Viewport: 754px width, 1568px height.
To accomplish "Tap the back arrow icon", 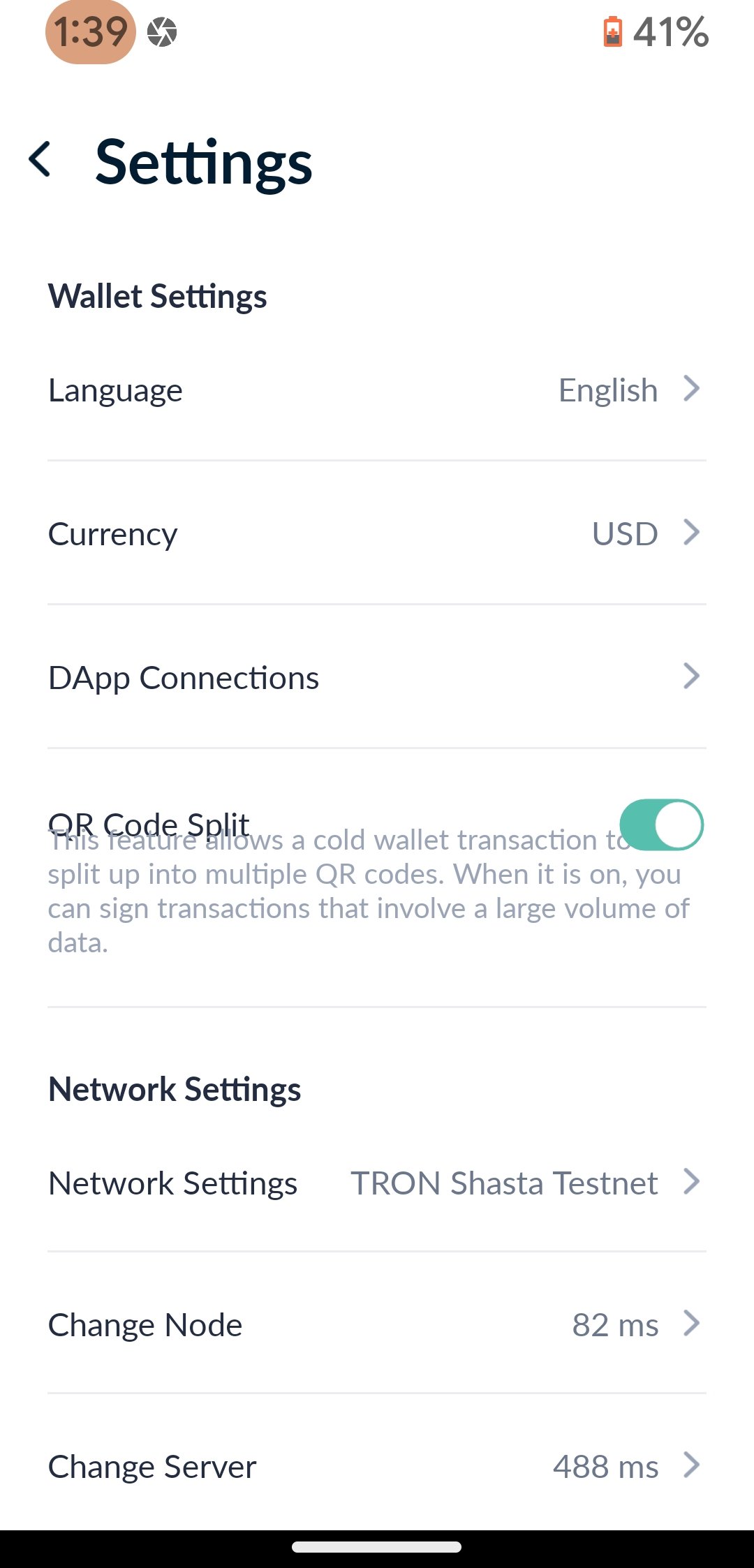I will pos(40,159).
